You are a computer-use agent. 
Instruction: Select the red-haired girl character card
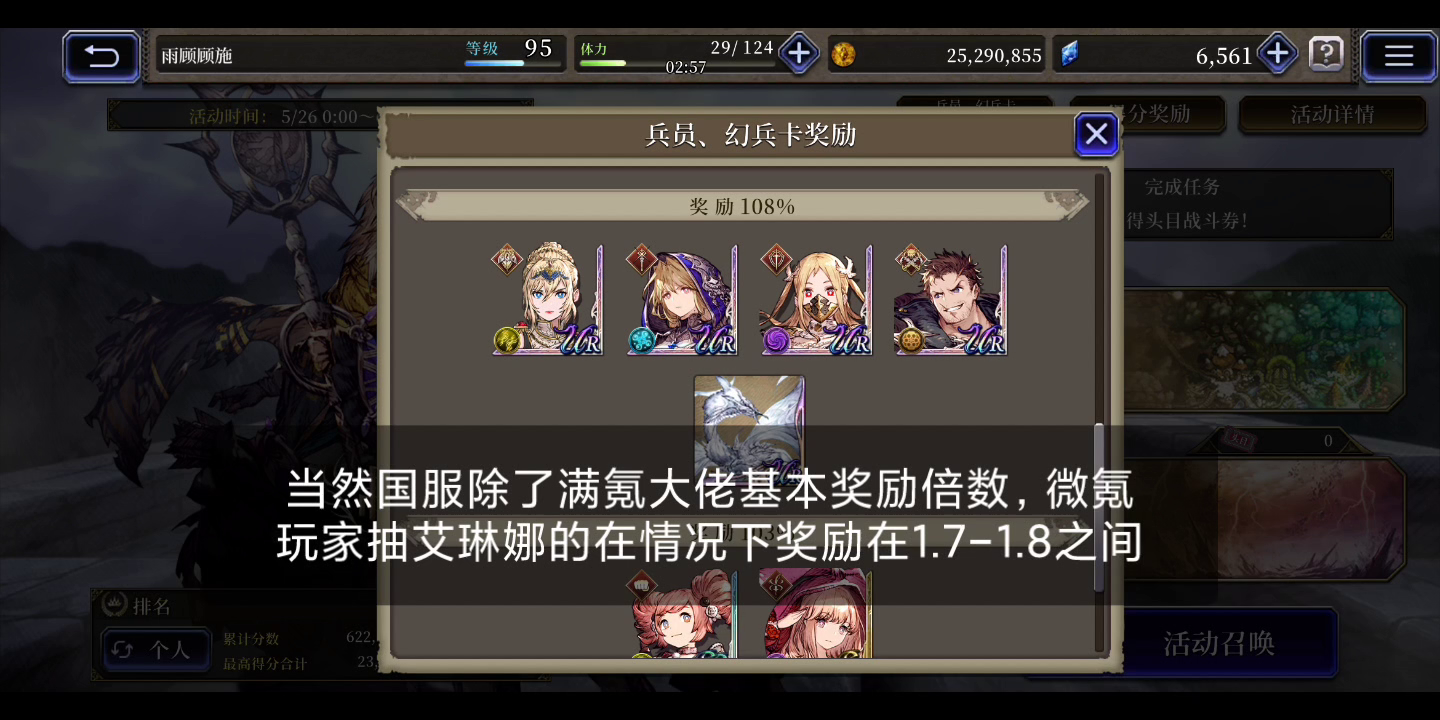[x=682, y=614]
